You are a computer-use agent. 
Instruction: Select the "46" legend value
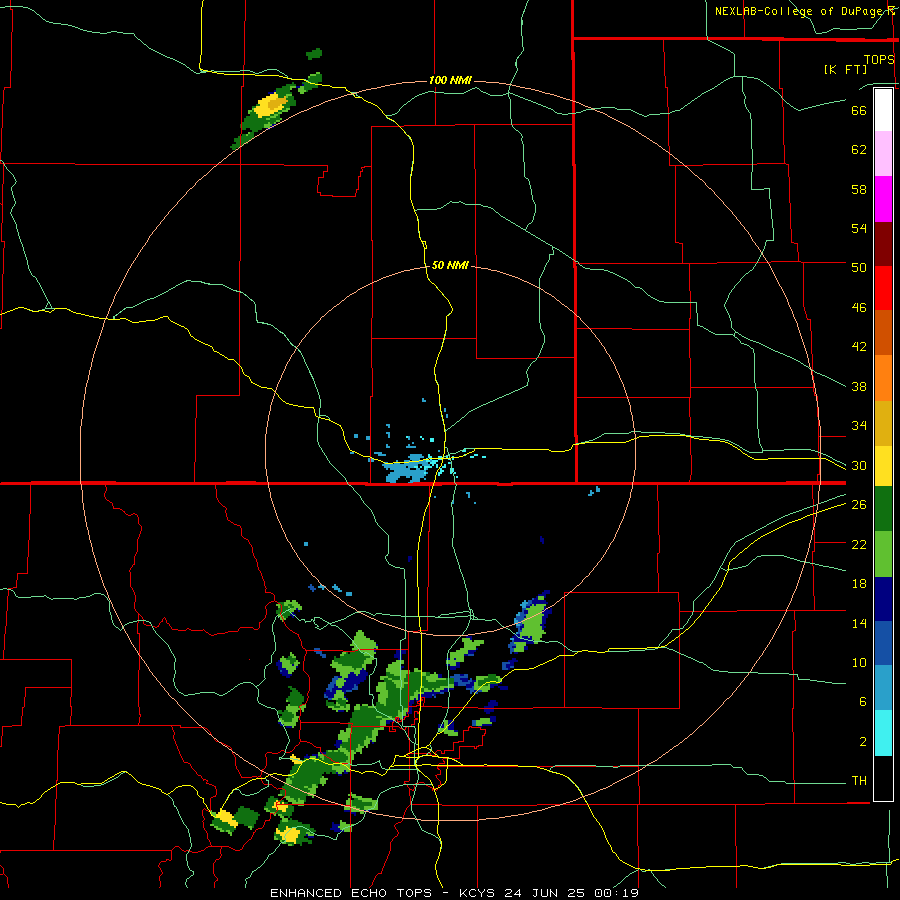859,308
